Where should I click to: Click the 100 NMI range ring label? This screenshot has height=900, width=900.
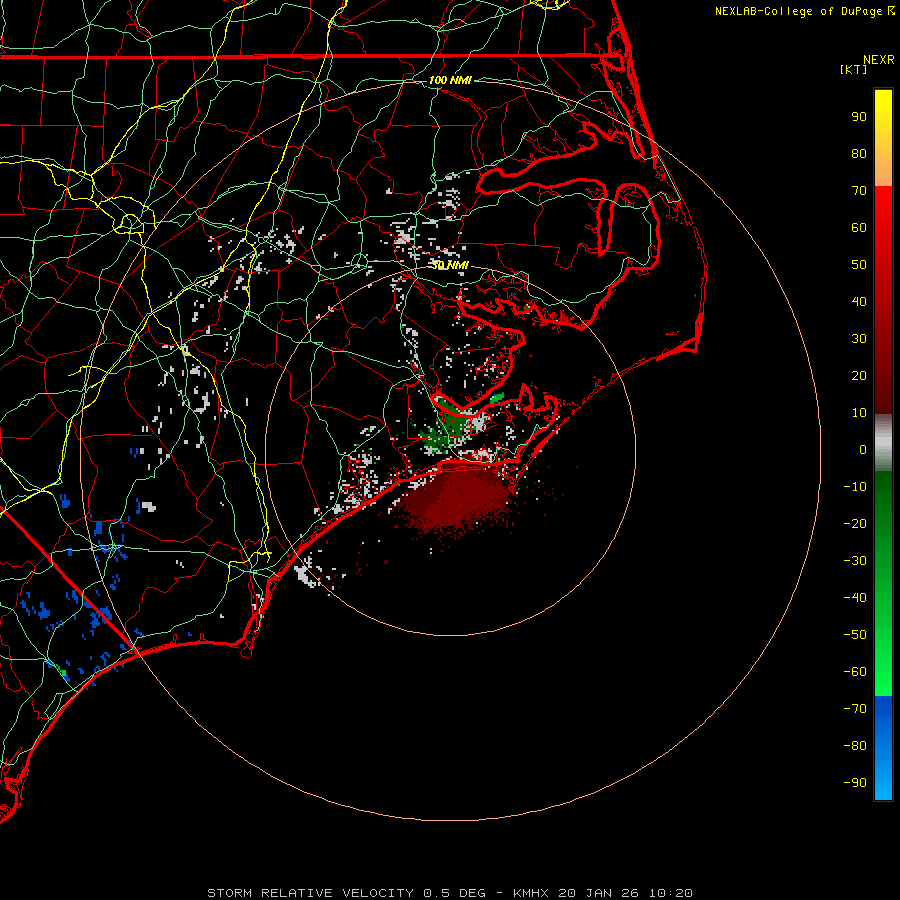coord(450,80)
